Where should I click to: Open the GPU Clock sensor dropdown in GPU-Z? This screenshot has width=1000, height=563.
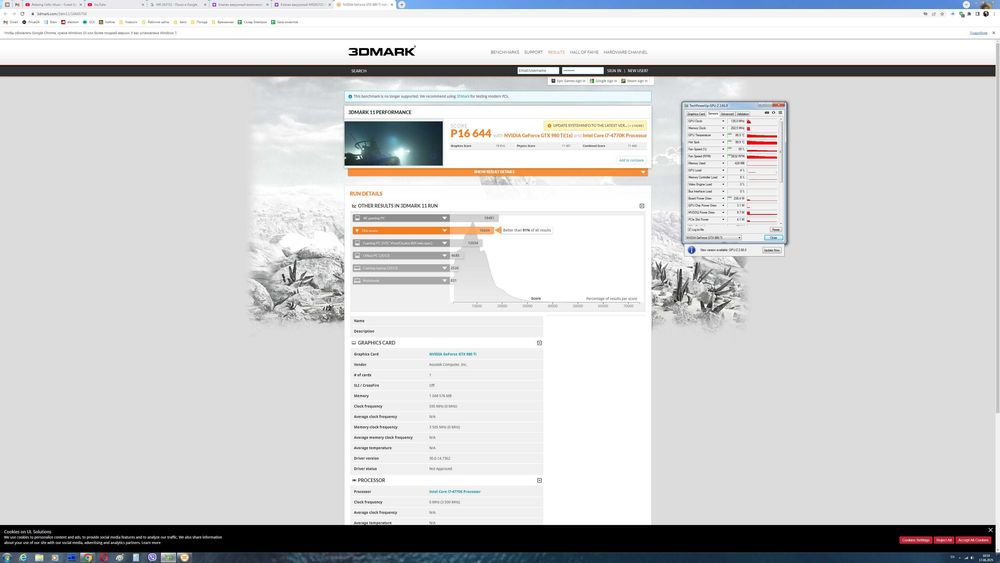click(723, 121)
